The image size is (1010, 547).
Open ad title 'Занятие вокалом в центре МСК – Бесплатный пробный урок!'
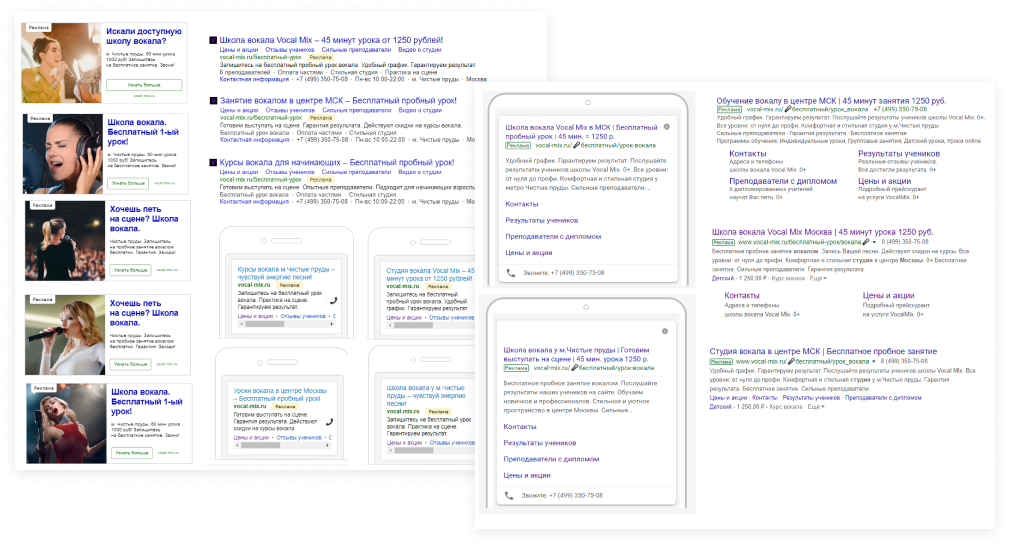tap(338, 101)
